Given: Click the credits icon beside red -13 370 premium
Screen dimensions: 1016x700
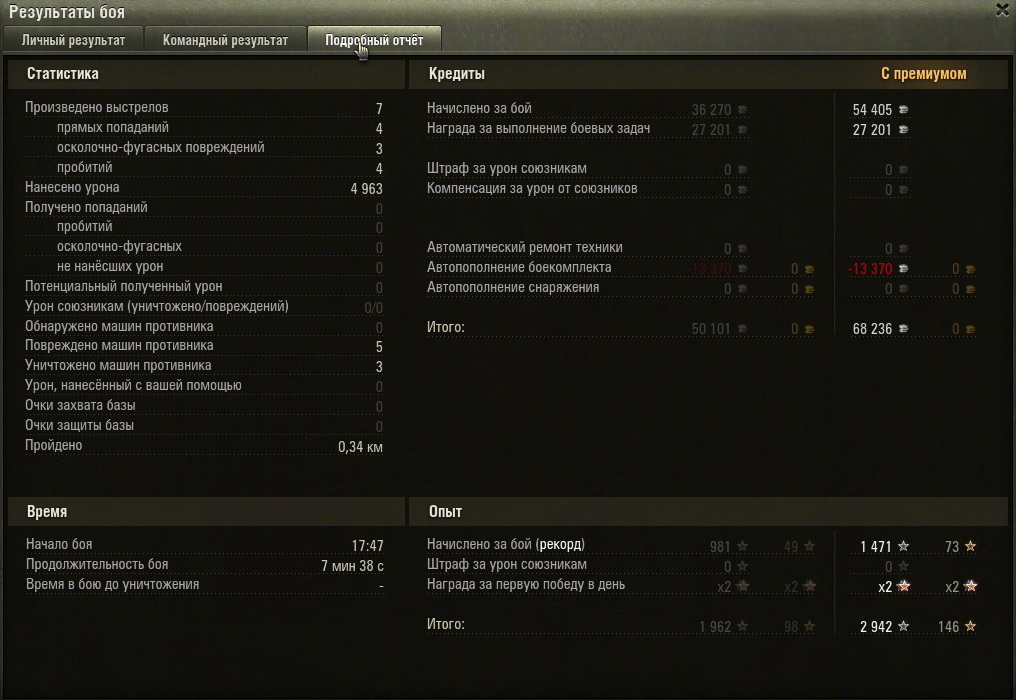Looking at the screenshot, I should [x=903, y=268].
